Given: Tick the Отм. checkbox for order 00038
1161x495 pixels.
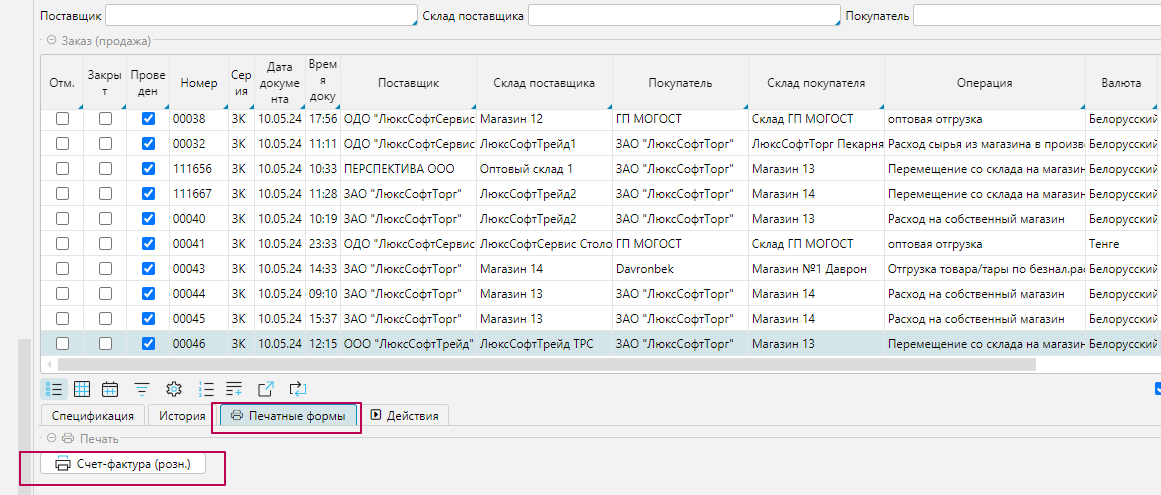Looking at the screenshot, I should click(62, 119).
